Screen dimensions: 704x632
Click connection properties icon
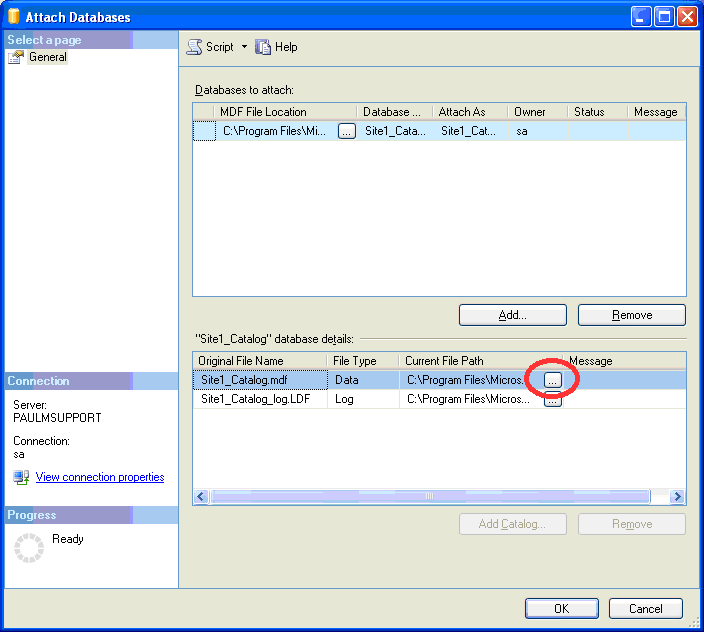(21, 477)
